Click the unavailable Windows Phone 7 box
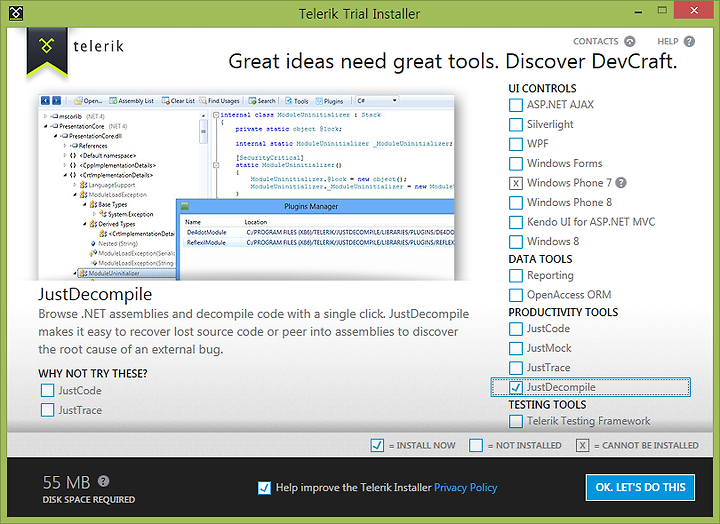Image resolution: width=720 pixels, height=524 pixels. 516,183
